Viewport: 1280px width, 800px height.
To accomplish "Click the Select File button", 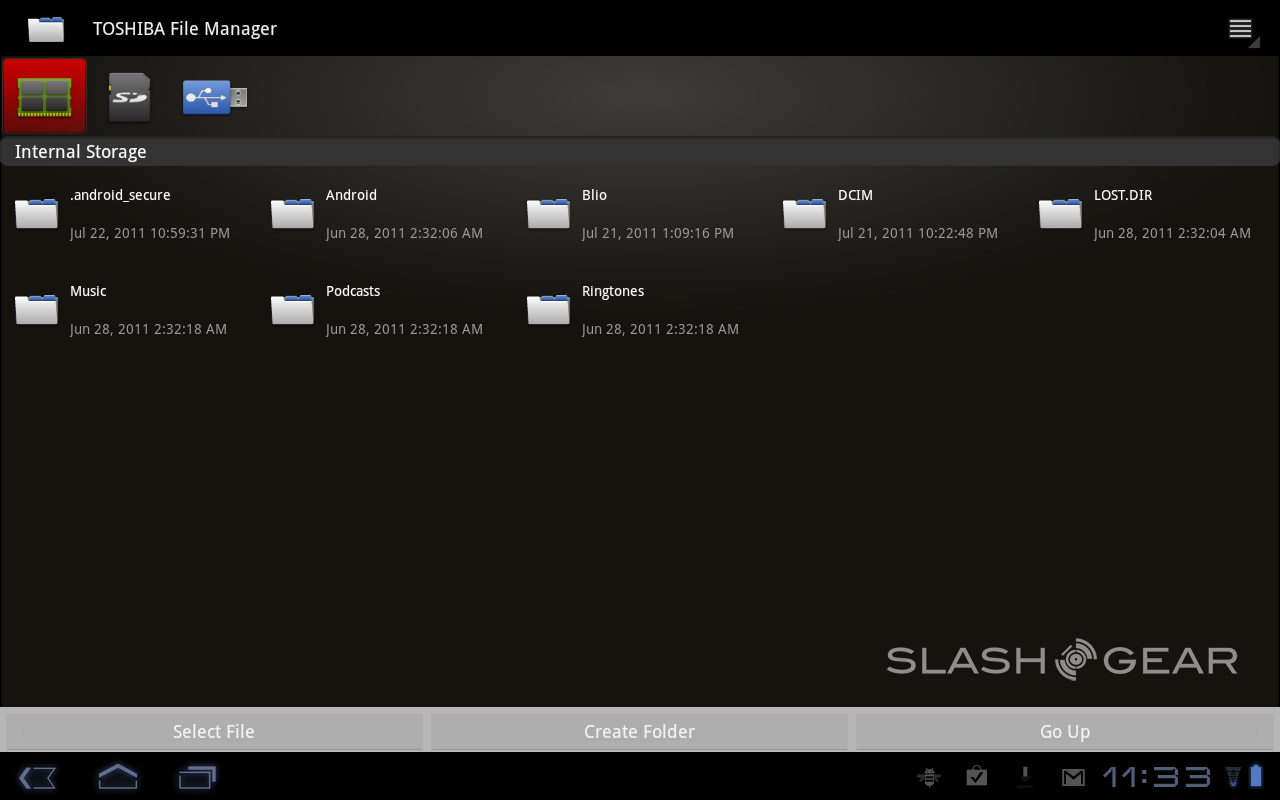I will pyautogui.click(x=214, y=731).
